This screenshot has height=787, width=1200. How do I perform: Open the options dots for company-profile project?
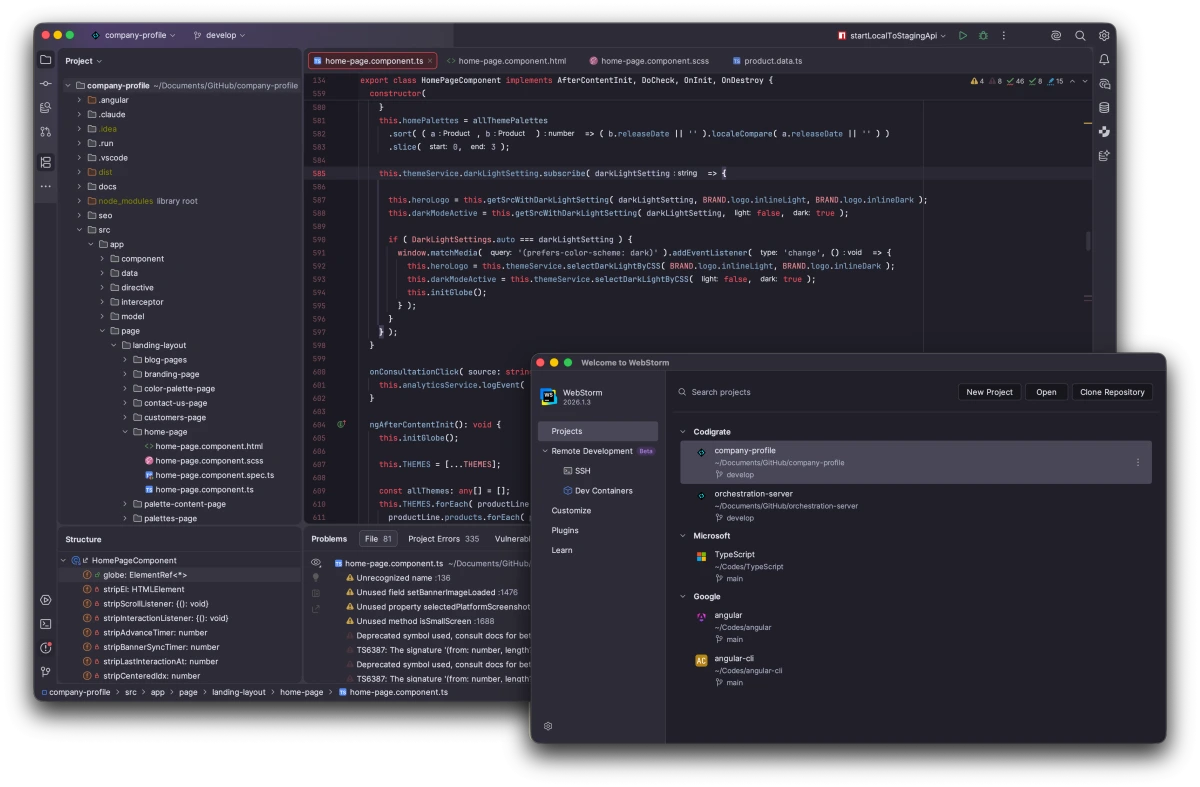coord(1138,462)
